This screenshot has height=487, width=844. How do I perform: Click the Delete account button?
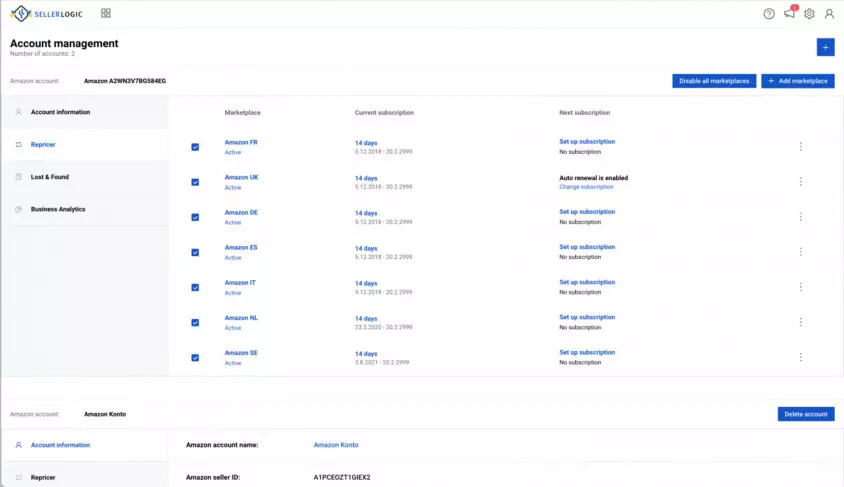pos(806,414)
